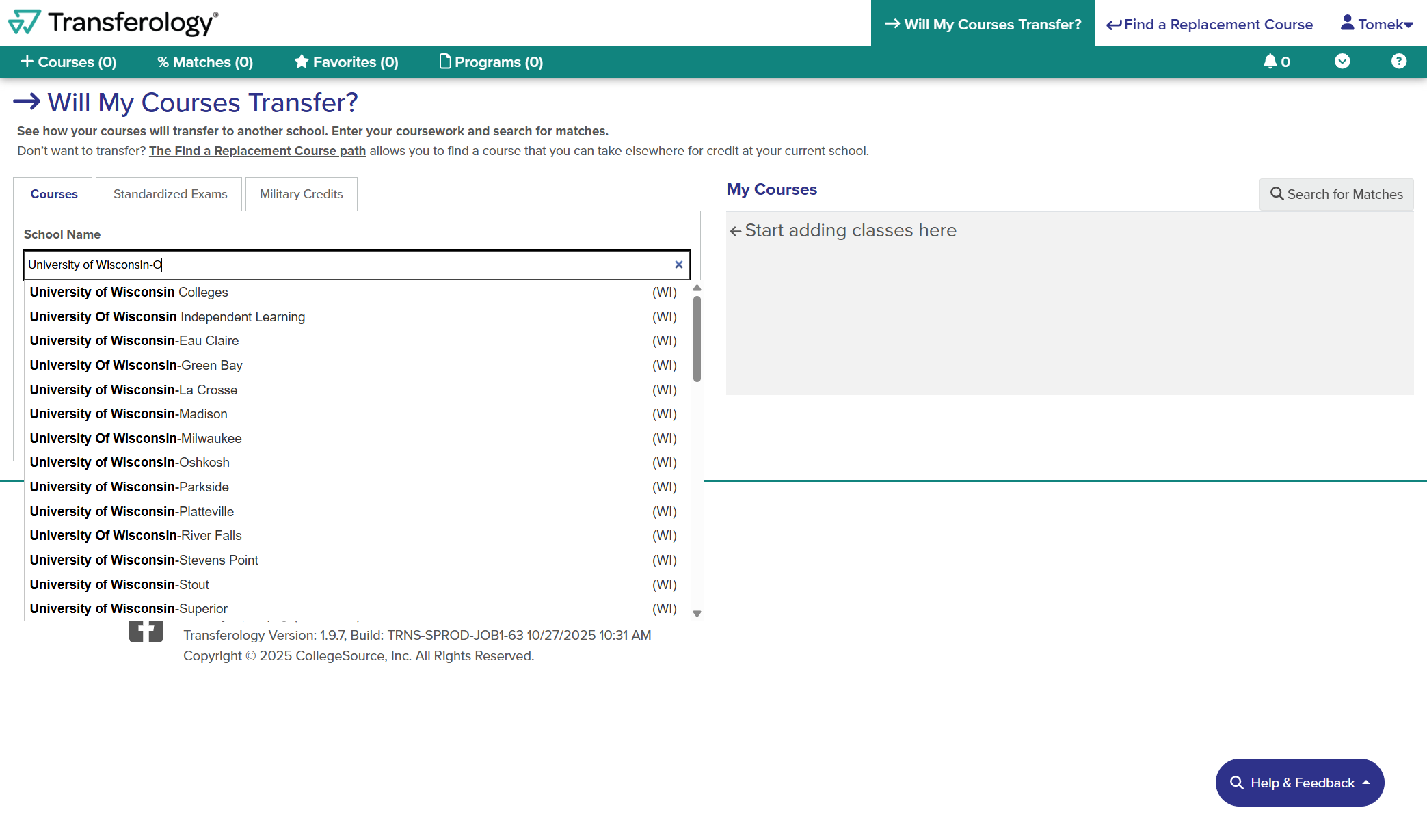This screenshot has height=840, width=1427.
Task: Open the Tomek user menu
Action: pos(1376,24)
